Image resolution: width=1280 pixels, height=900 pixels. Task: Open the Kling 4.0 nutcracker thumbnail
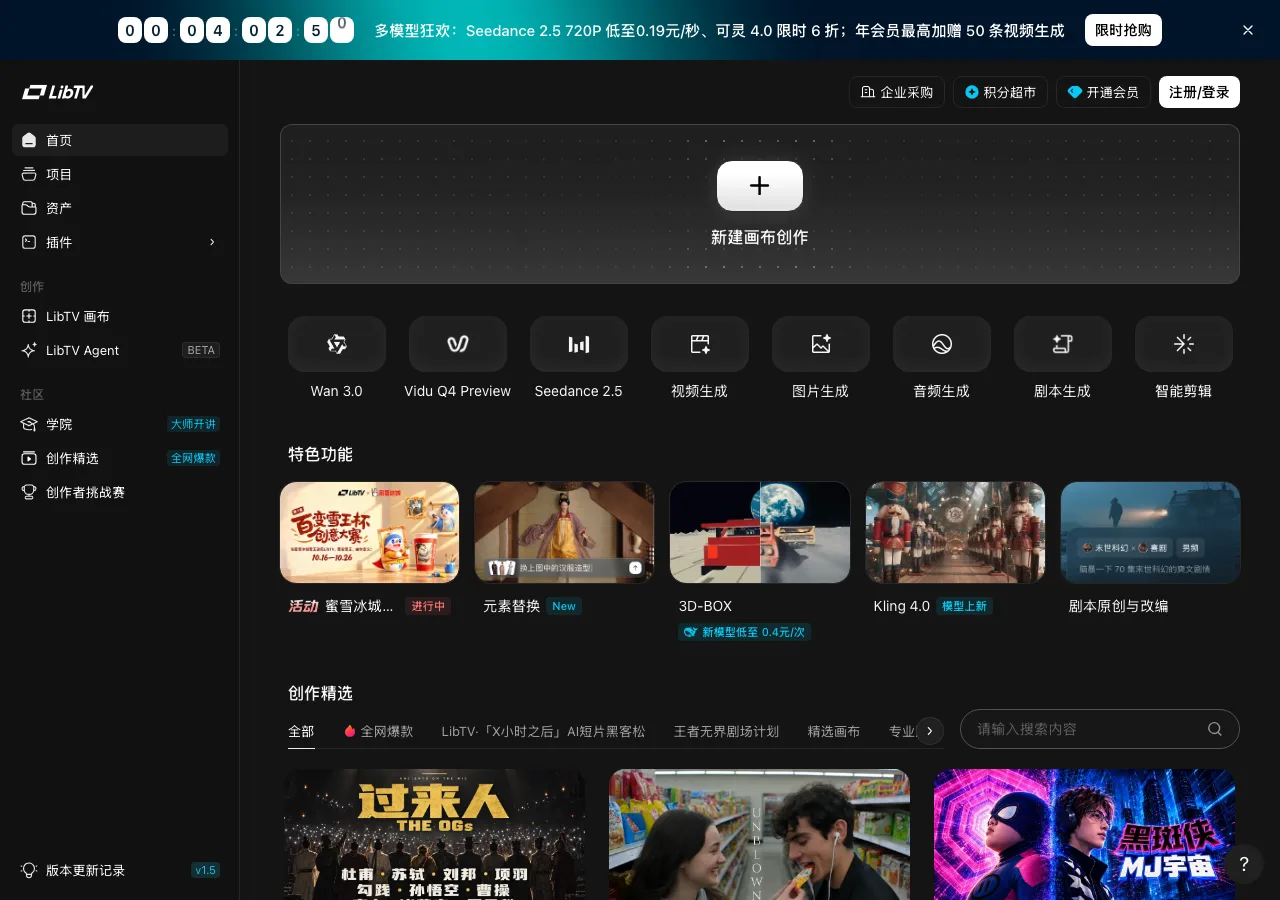coord(955,532)
